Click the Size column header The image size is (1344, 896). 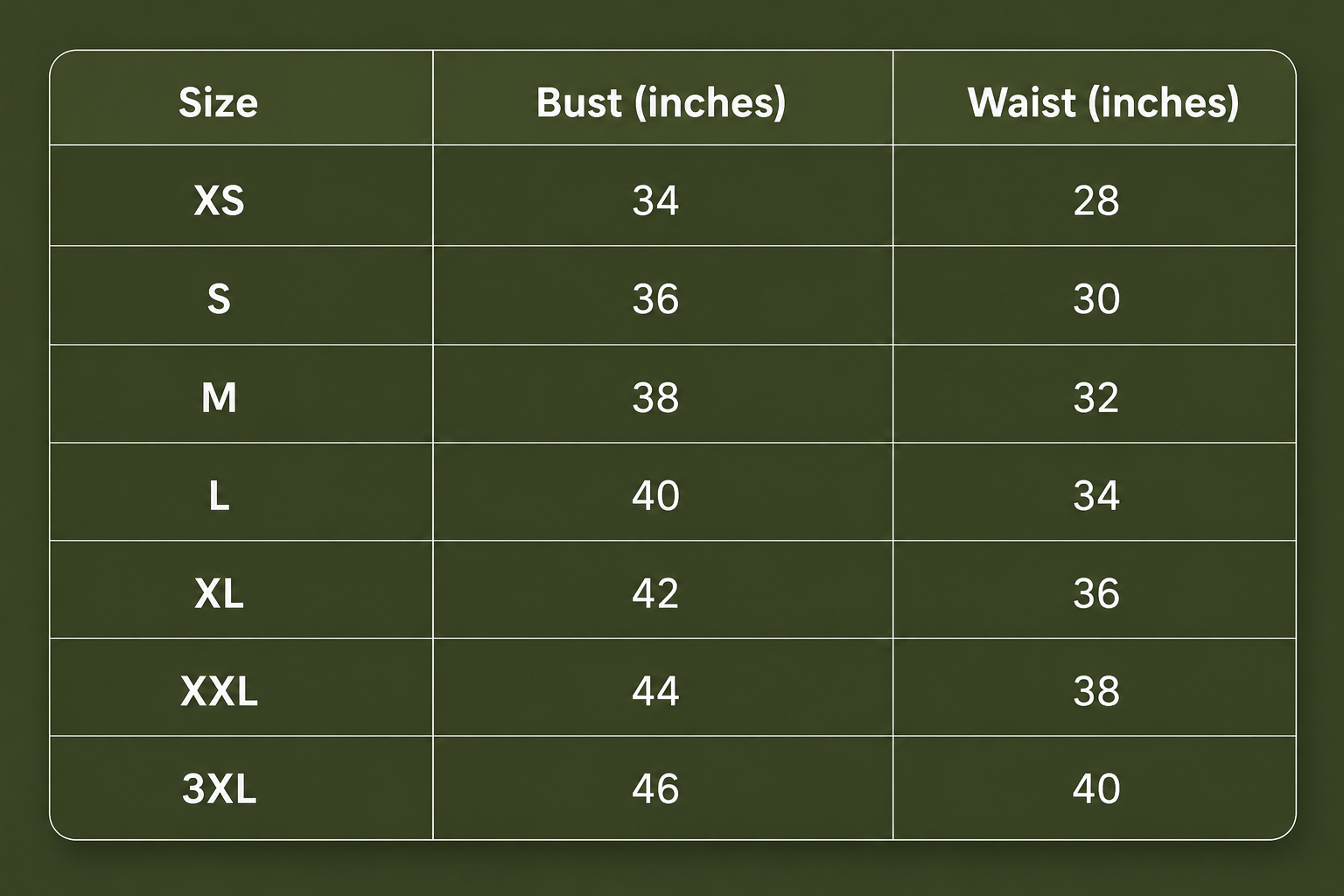pos(219,102)
